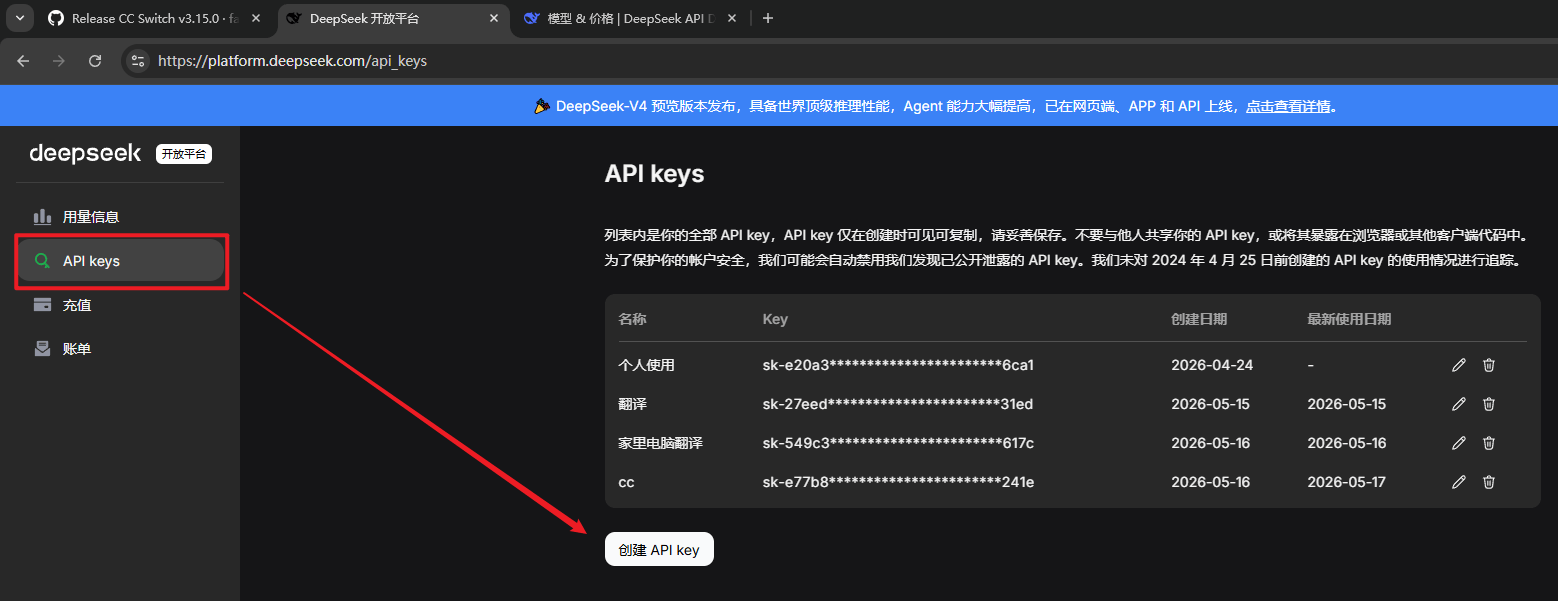1558x601 pixels.
Task: Close the DeepSeek 开放平台 tab
Action: [494, 18]
